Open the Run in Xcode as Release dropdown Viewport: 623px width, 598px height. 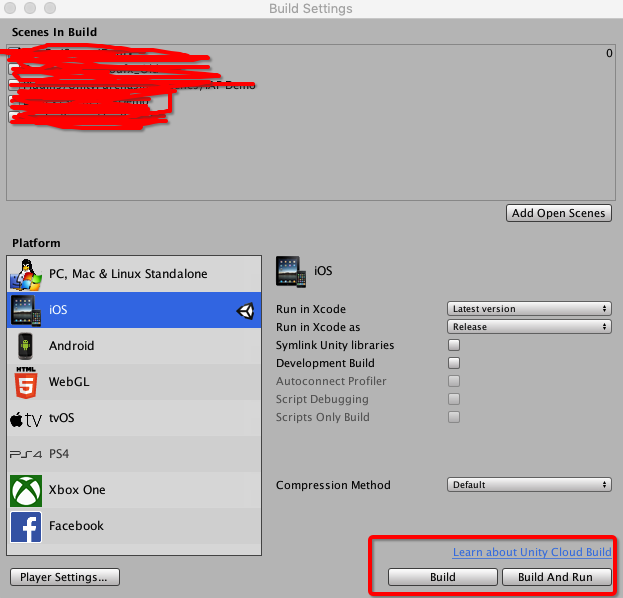point(529,327)
